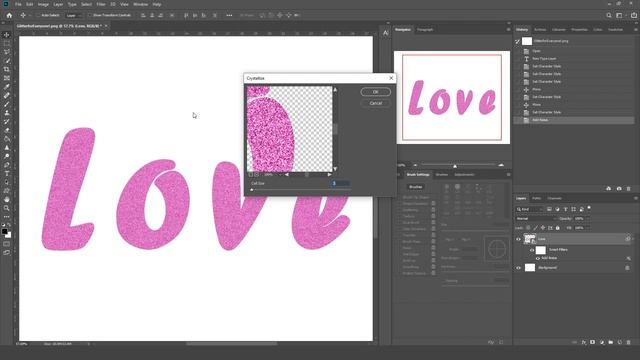
Task: Select the Crop tool
Action: pyautogui.click(x=7, y=69)
